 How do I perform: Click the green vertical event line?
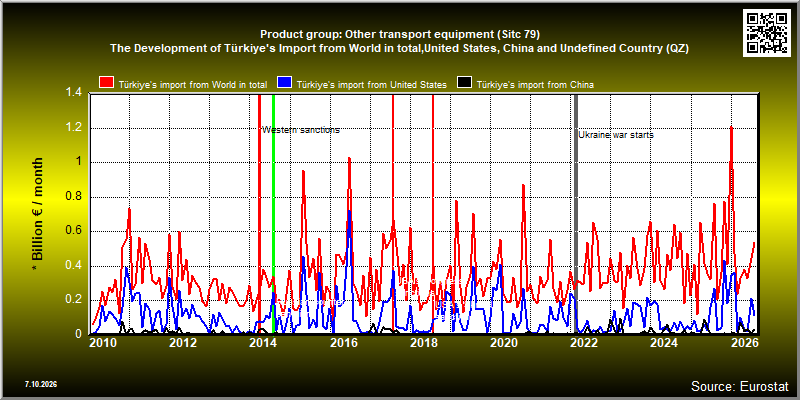(x=273, y=214)
